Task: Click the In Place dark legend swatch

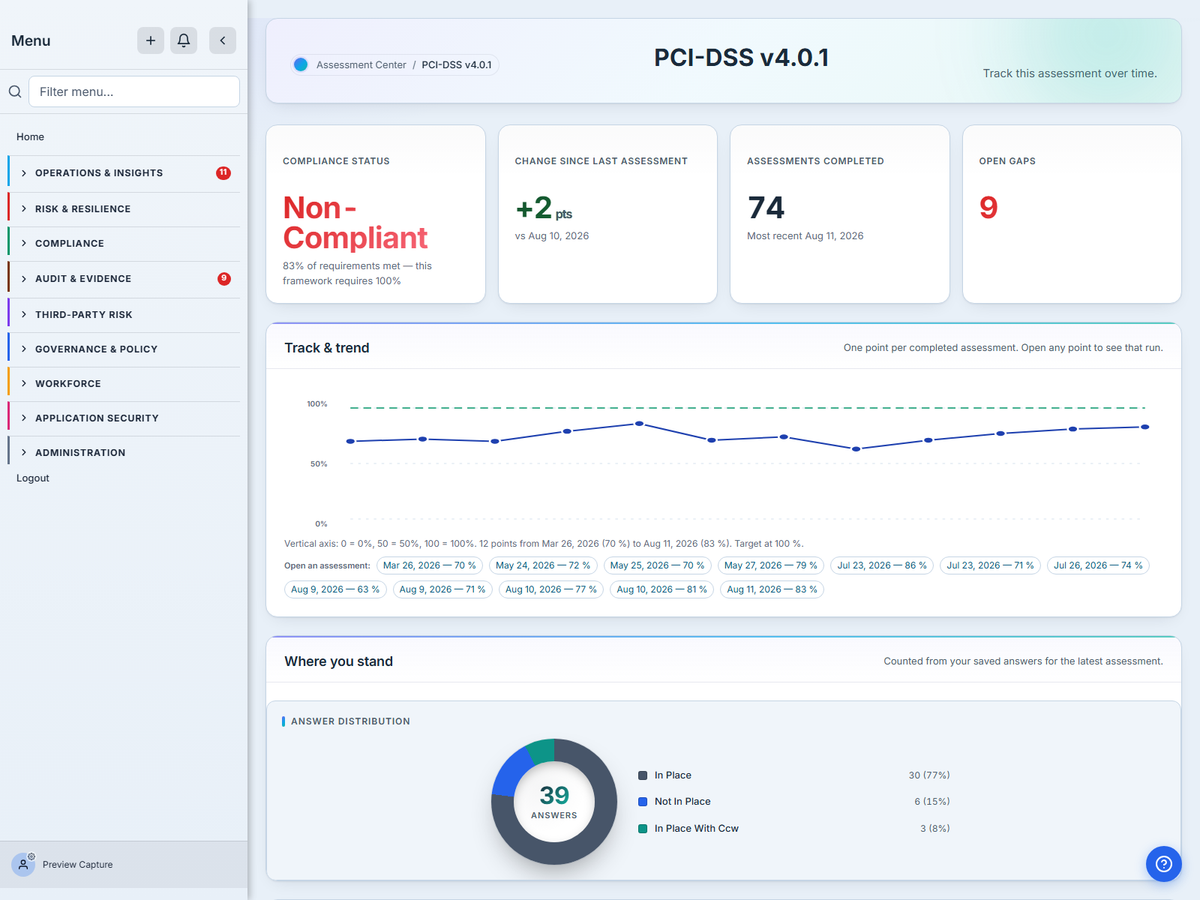Action: [643, 775]
